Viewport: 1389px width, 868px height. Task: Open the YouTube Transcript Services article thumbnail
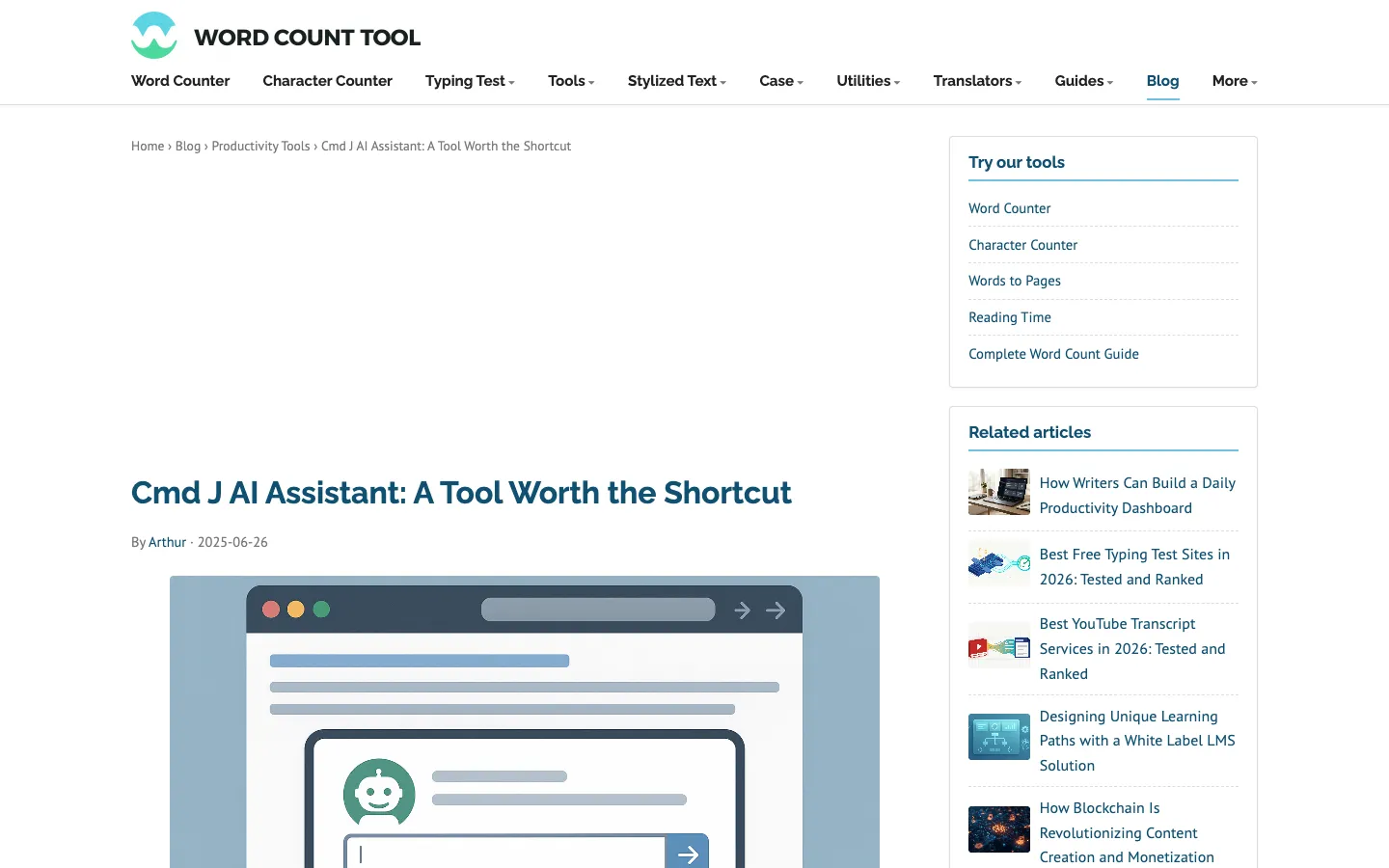pyautogui.click(x=999, y=645)
